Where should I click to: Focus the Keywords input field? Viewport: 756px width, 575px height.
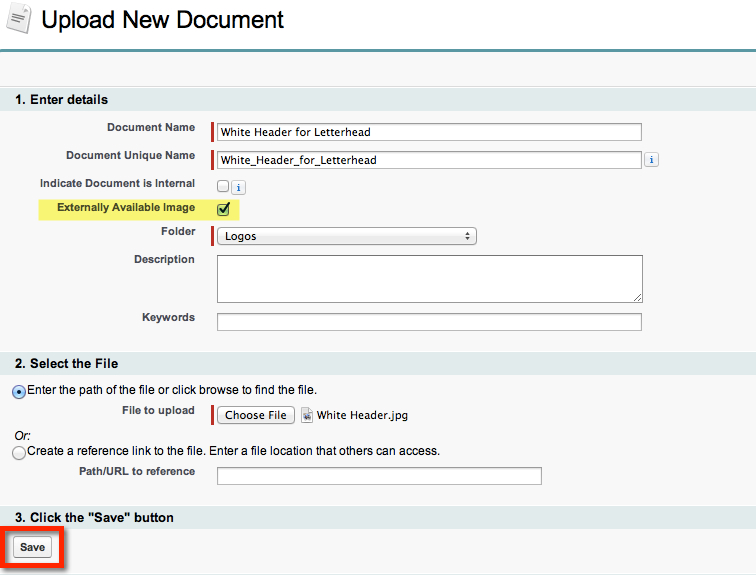[x=429, y=322]
